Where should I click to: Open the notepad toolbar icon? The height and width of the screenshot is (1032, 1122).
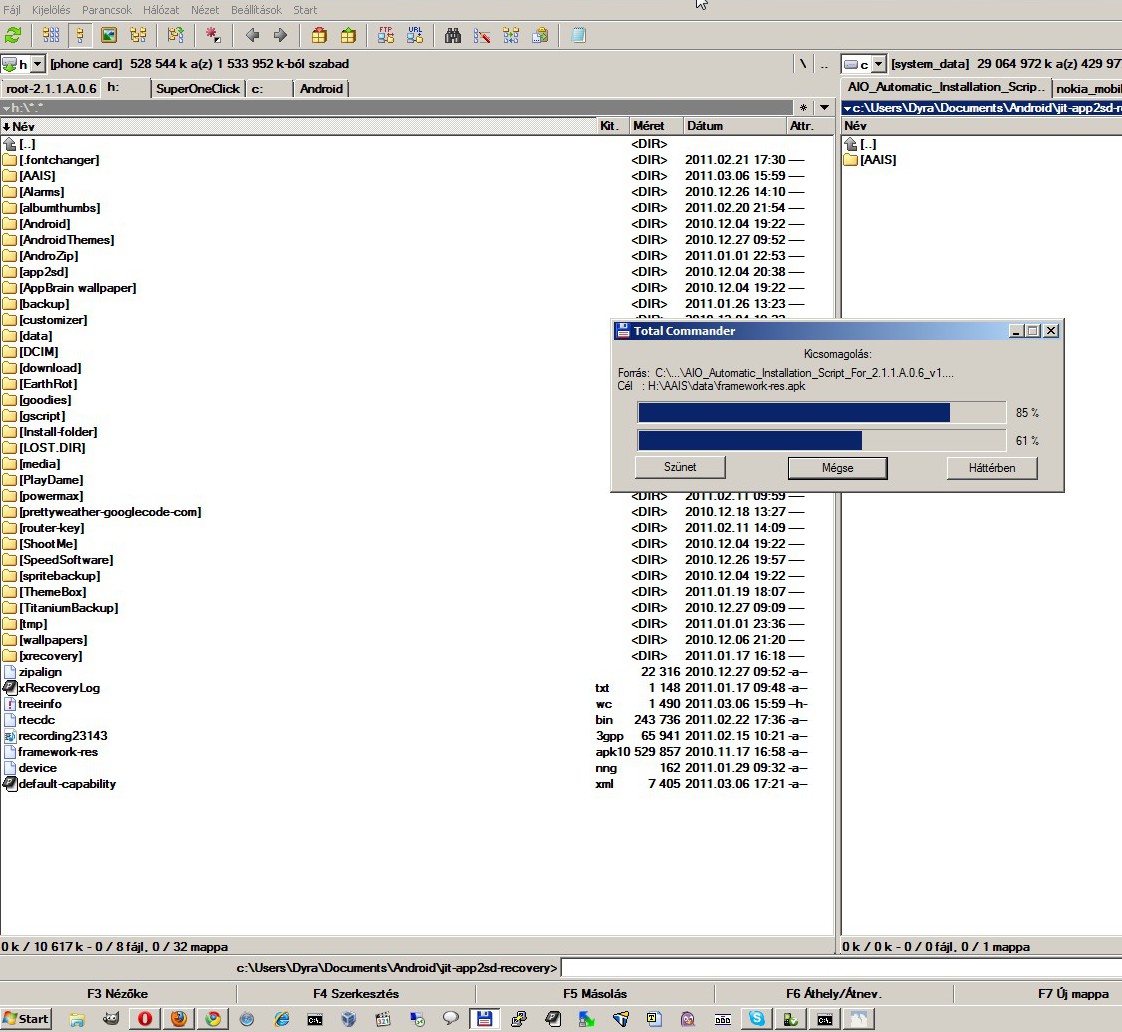coord(578,35)
